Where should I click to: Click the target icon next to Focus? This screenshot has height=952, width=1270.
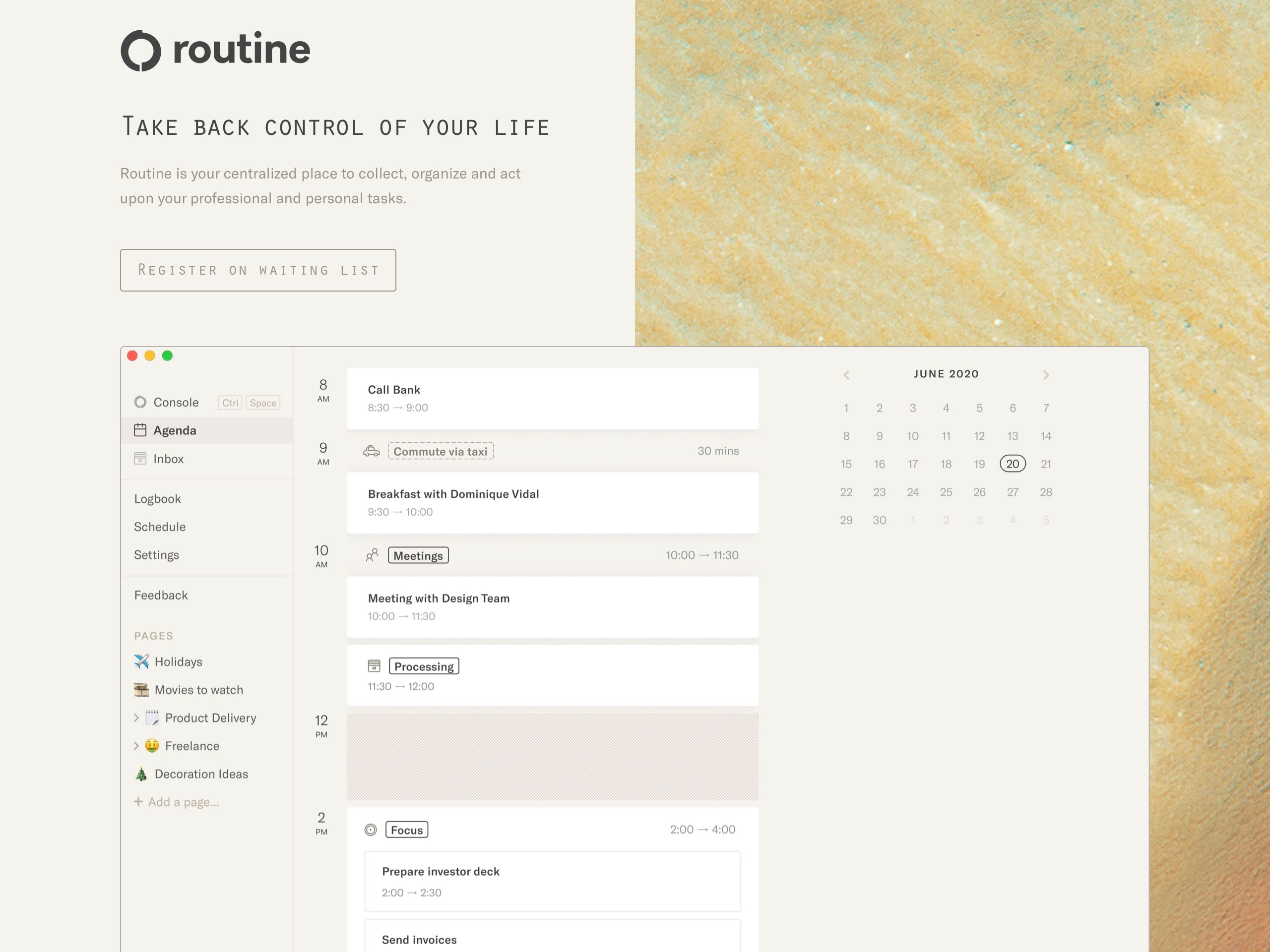[371, 830]
